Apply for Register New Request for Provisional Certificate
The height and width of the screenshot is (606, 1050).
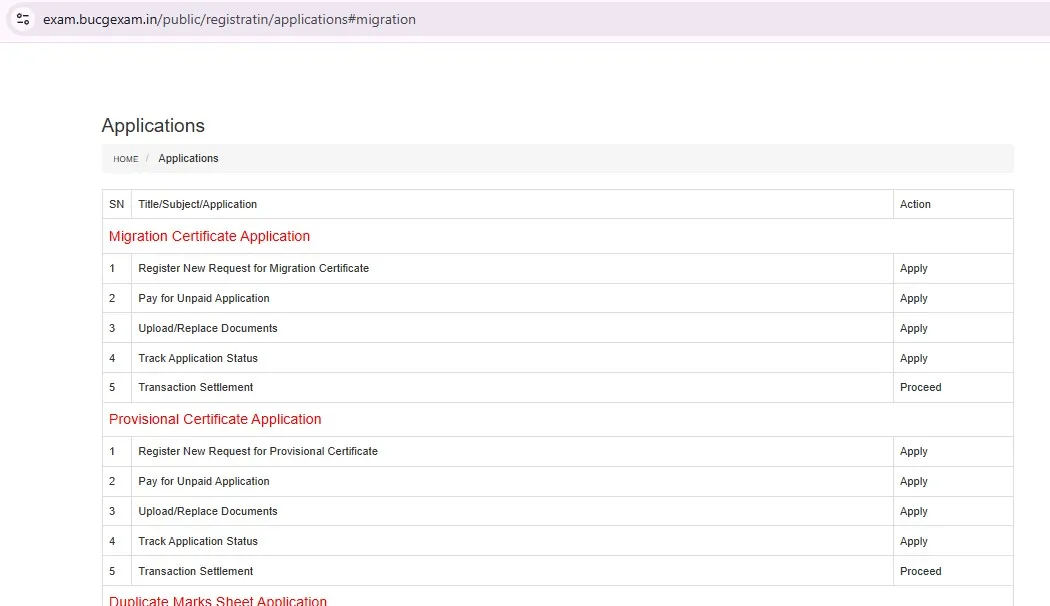[x=913, y=452]
